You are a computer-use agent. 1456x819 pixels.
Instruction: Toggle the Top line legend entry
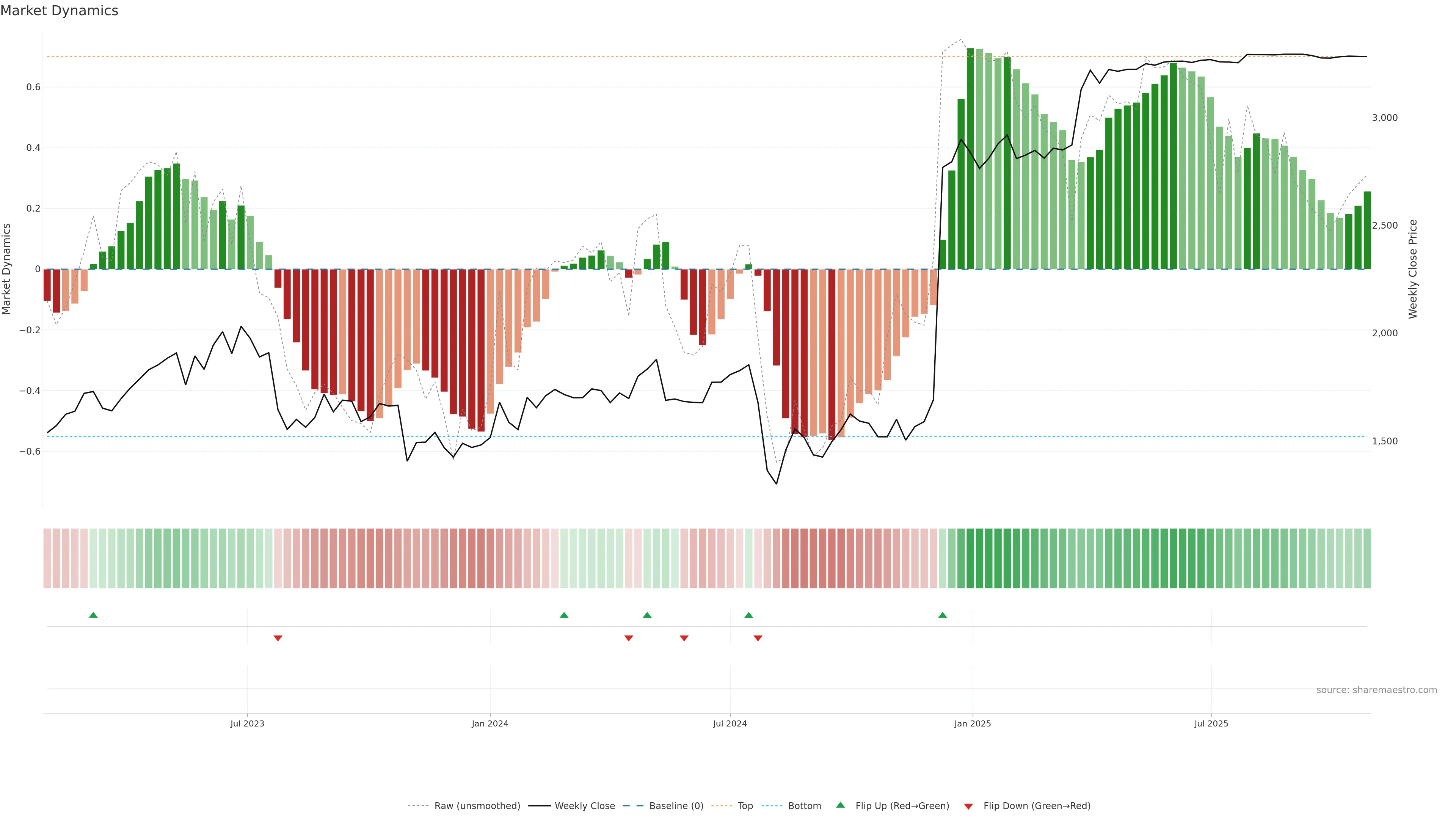click(745, 805)
